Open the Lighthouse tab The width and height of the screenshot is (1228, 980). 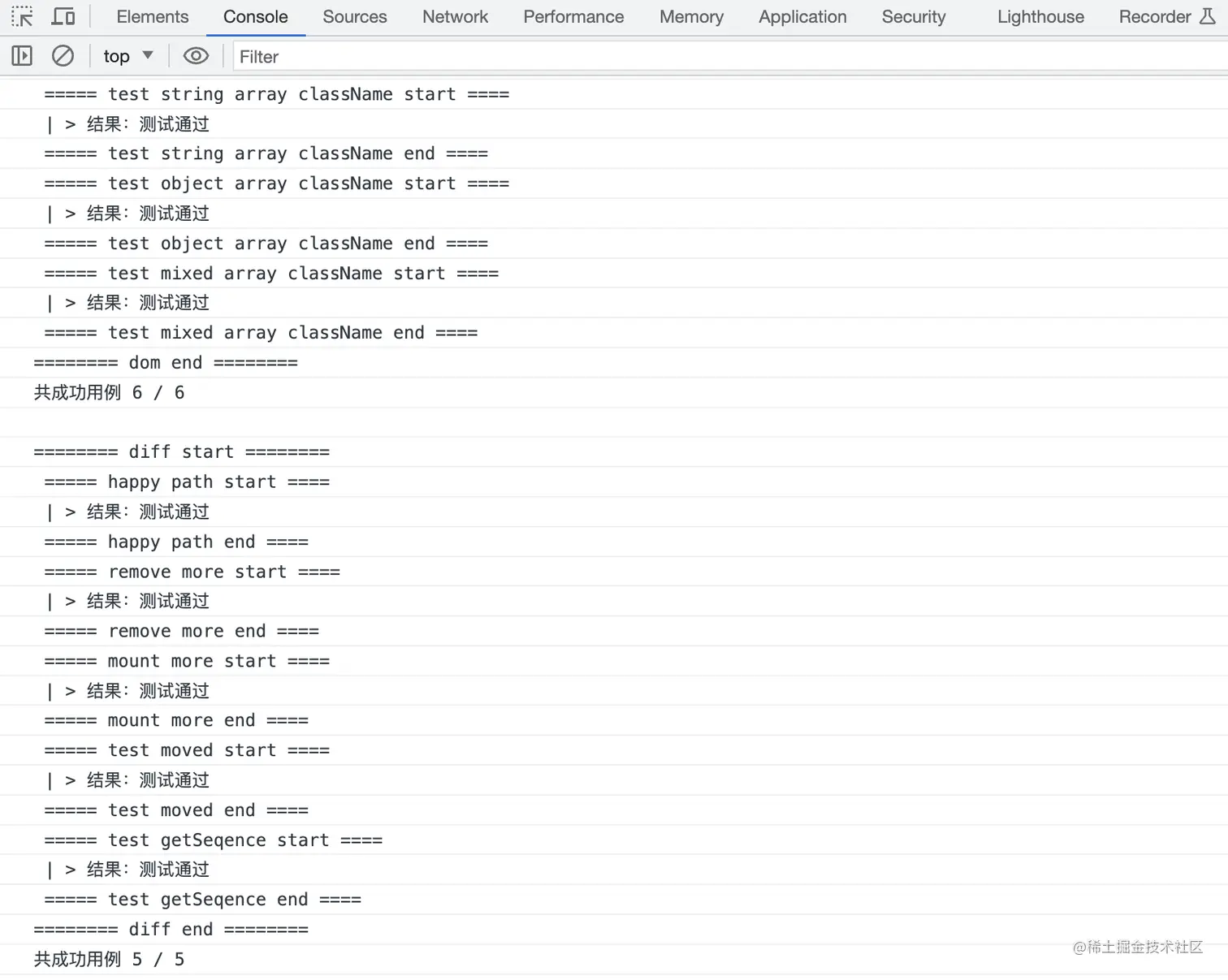point(1040,17)
